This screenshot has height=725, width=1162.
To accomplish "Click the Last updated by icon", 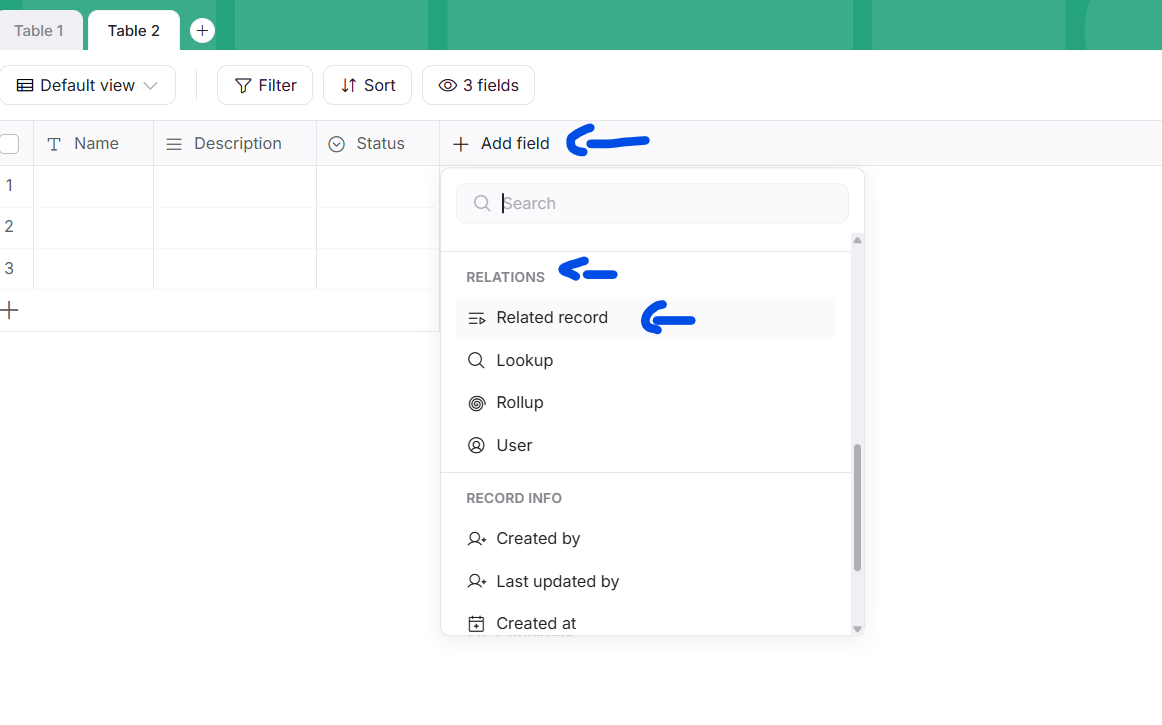I will pyautogui.click(x=477, y=582).
